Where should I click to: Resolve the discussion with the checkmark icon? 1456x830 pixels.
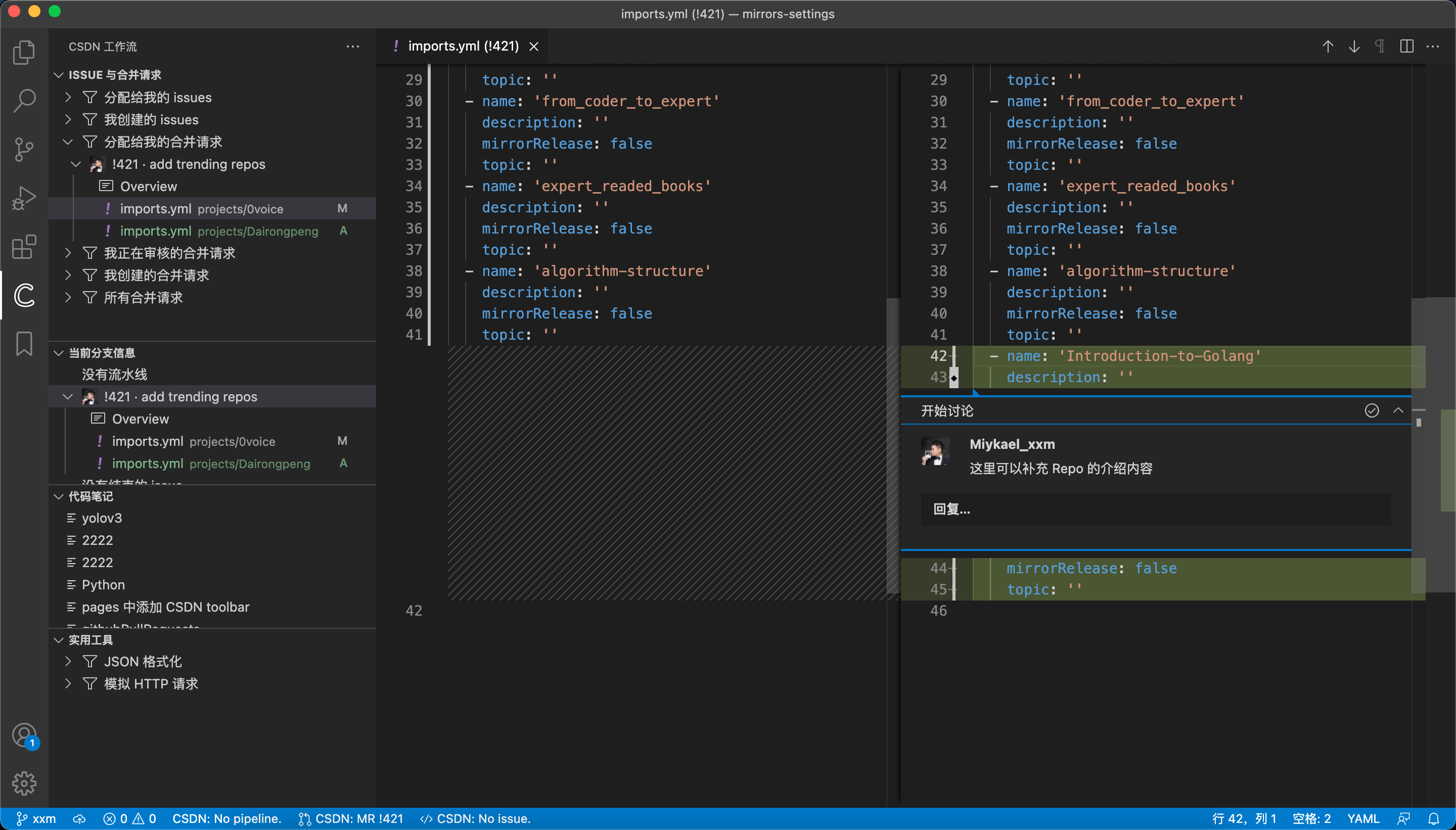[x=1372, y=410]
